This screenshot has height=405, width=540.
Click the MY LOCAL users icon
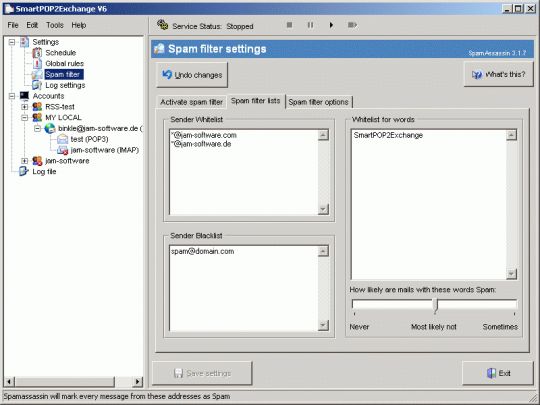pyautogui.click(x=37, y=117)
